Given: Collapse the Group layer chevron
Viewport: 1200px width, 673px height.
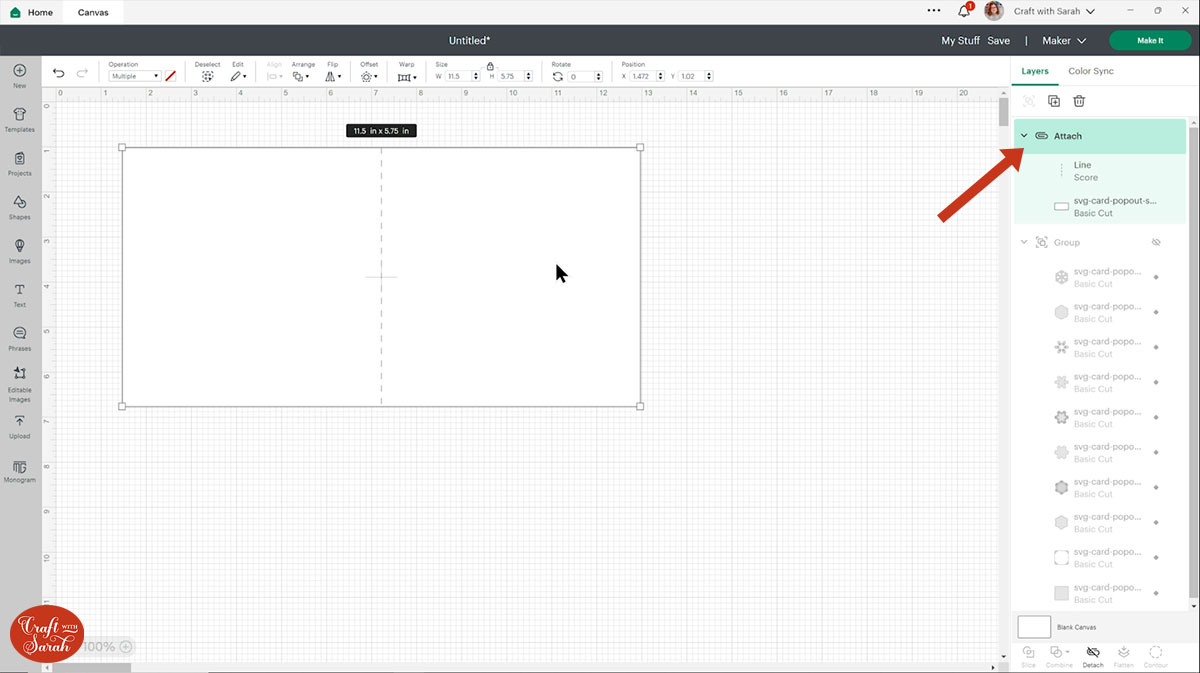Looking at the screenshot, I should click(1024, 242).
